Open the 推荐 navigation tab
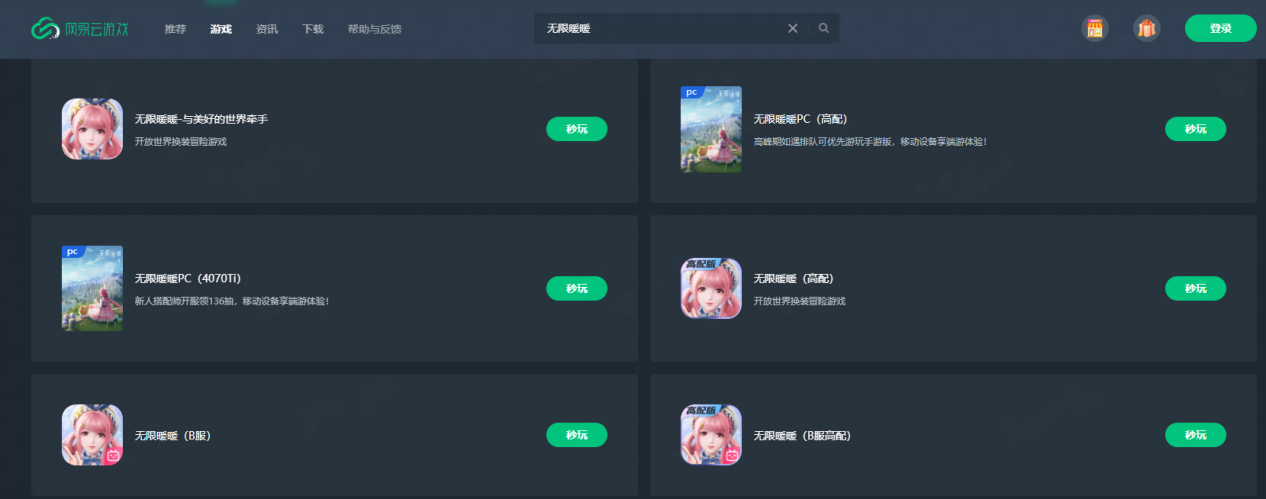 pos(175,29)
